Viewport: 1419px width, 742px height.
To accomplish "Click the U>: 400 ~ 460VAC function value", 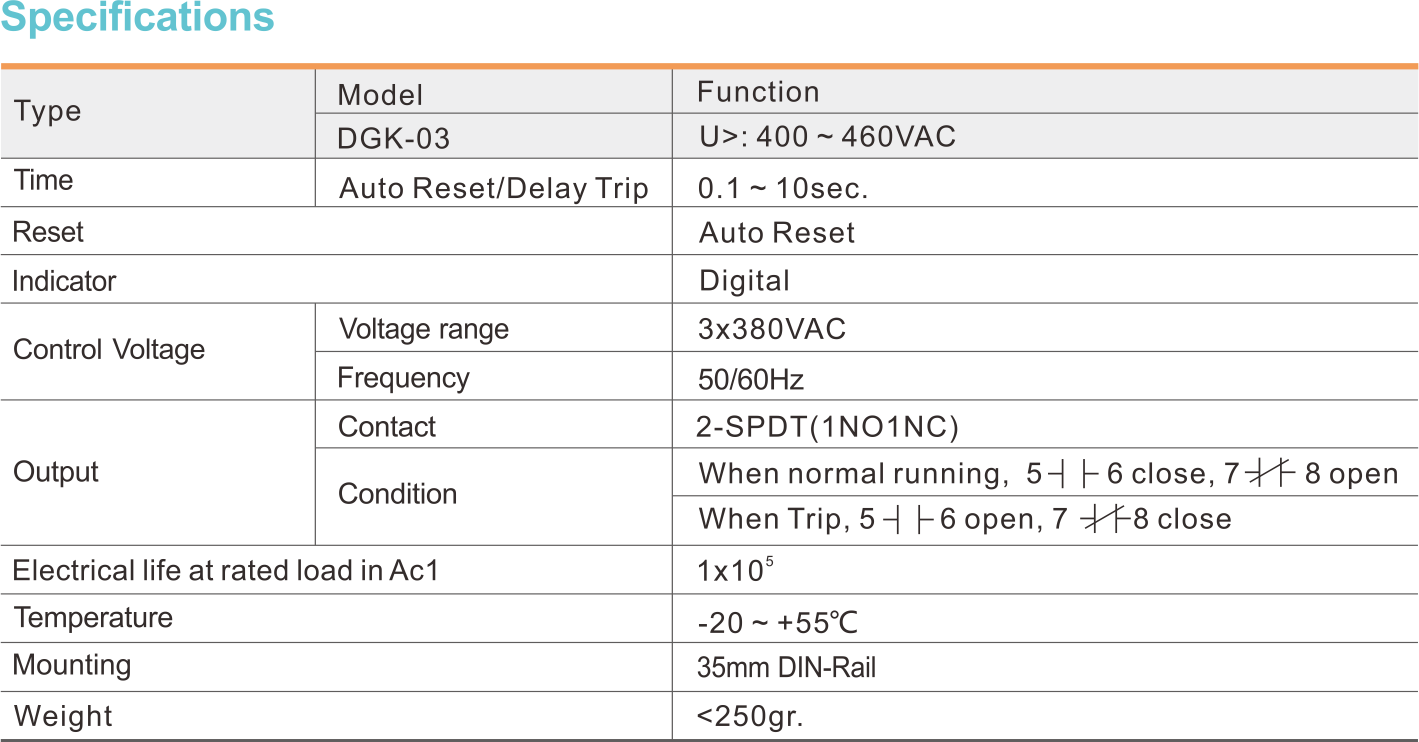I will coord(826,136).
